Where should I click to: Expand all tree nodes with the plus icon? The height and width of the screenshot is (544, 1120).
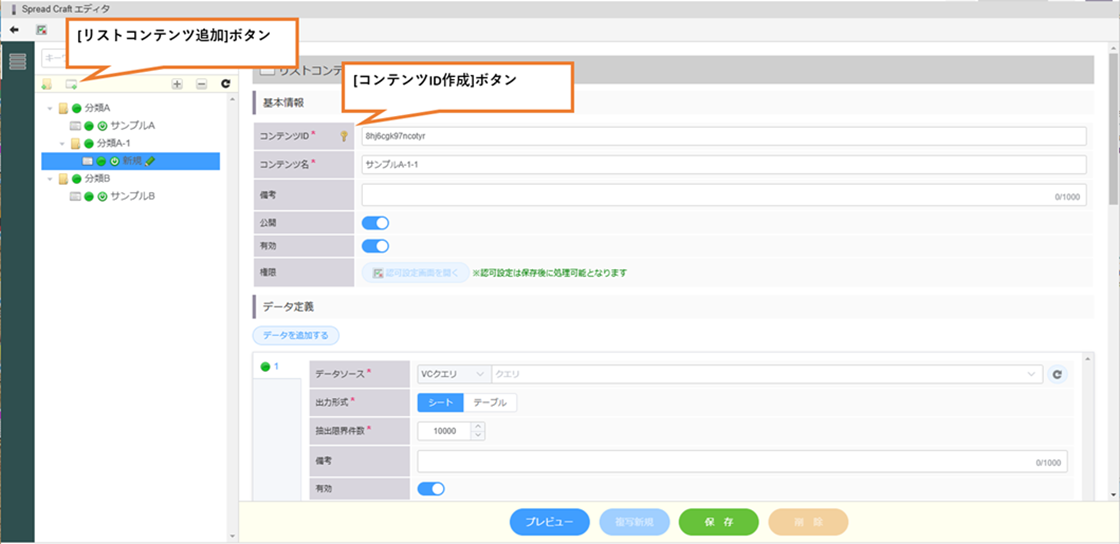(177, 84)
